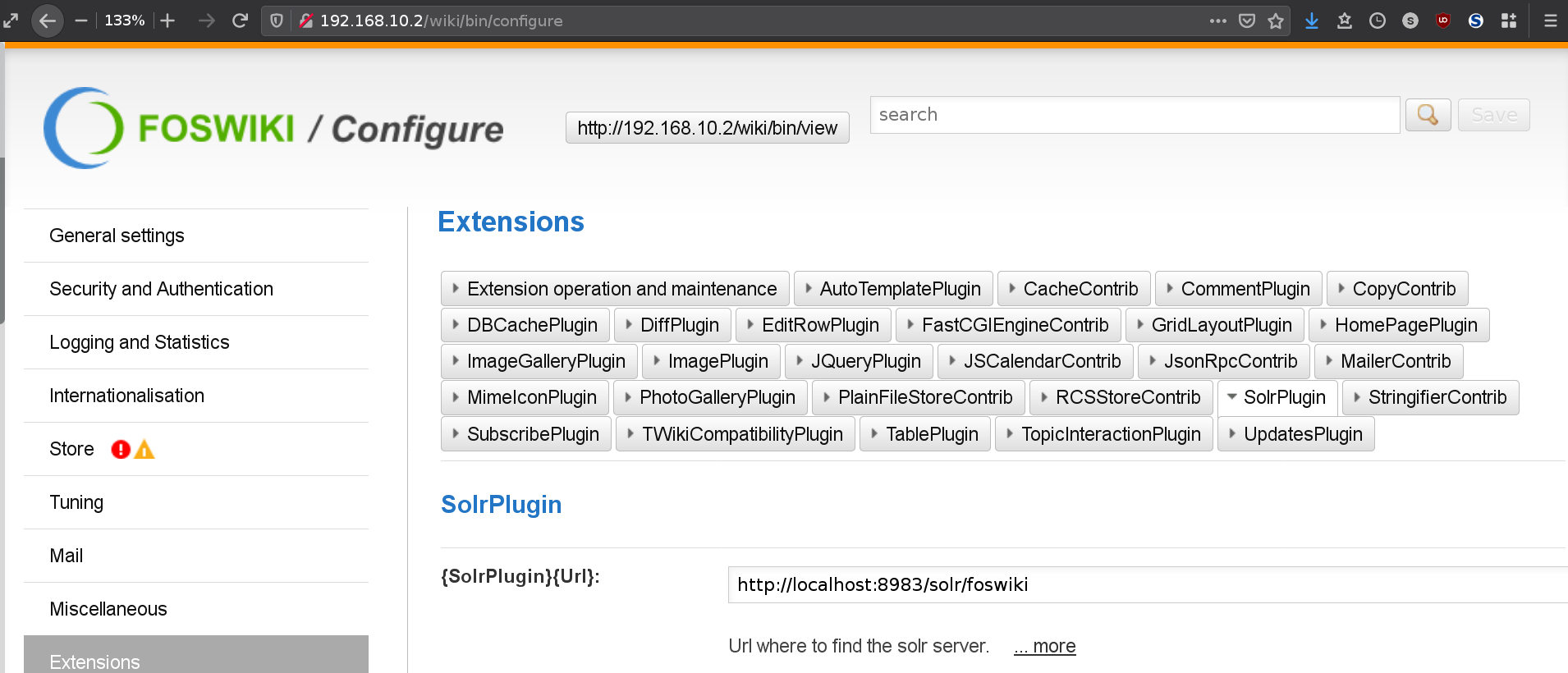Viewport: 1568px width, 673px height.
Task: Expand the CacheContrib section
Action: coord(1074,289)
